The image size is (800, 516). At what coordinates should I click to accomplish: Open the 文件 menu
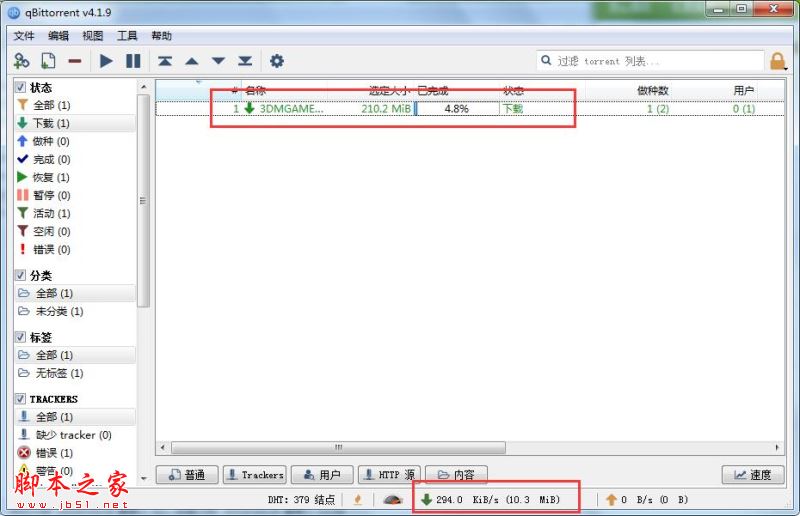[x=23, y=36]
